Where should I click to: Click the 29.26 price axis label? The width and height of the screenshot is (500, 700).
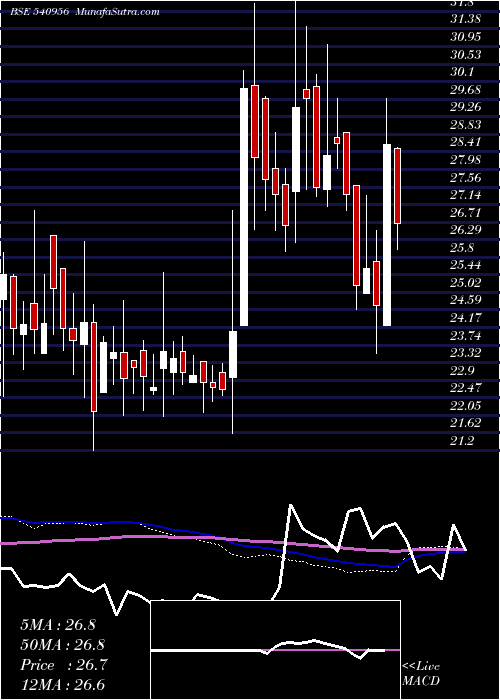[x=466, y=107]
